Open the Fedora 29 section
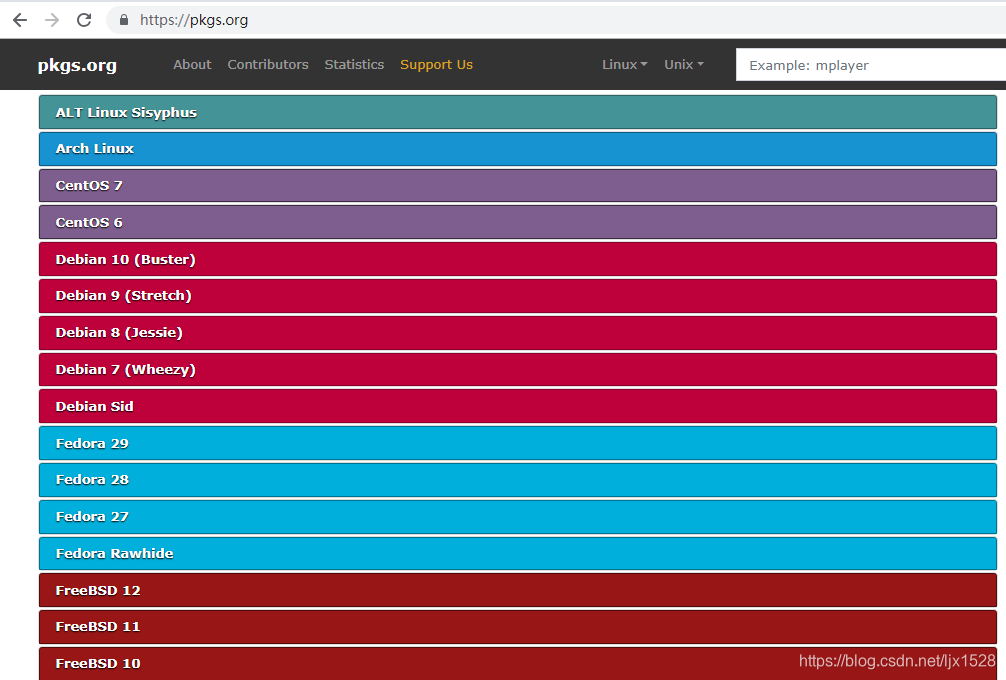This screenshot has width=1006, height=680. 518,443
